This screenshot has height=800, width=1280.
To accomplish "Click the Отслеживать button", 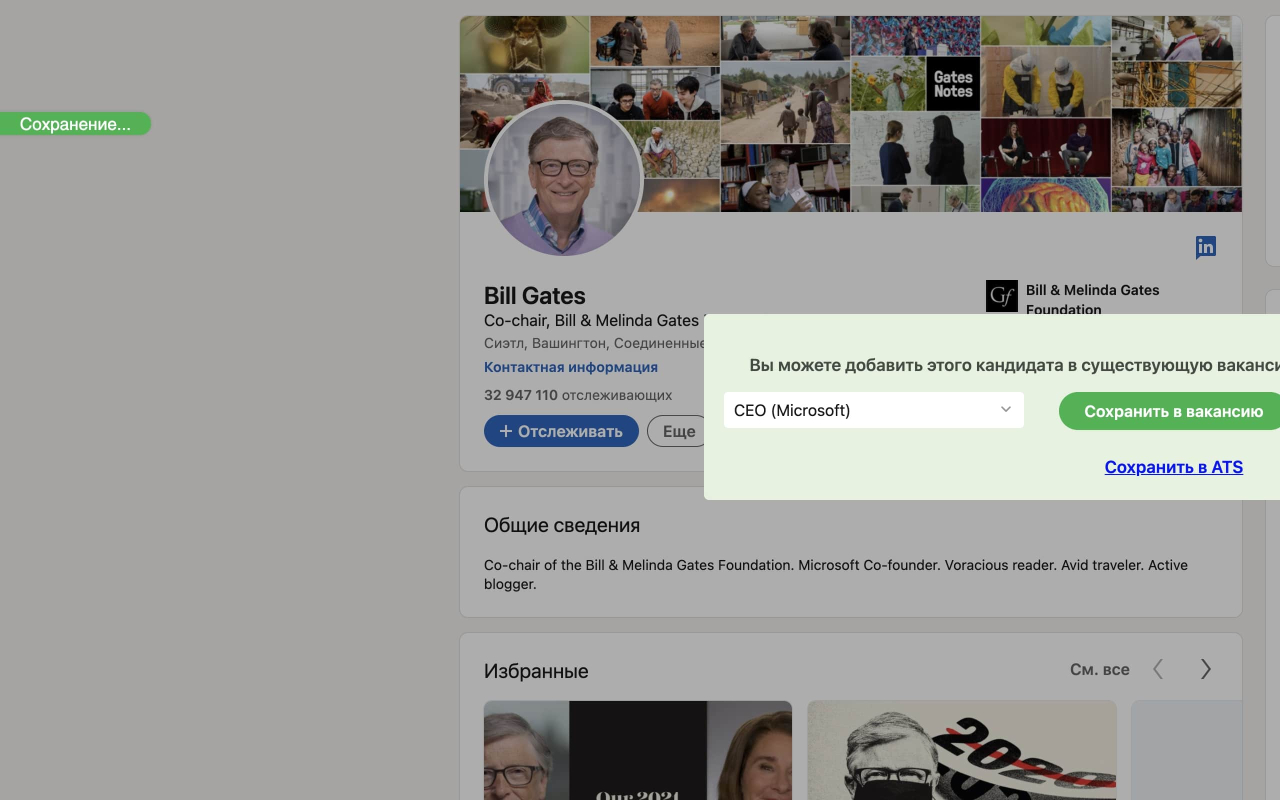I will 561,430.
